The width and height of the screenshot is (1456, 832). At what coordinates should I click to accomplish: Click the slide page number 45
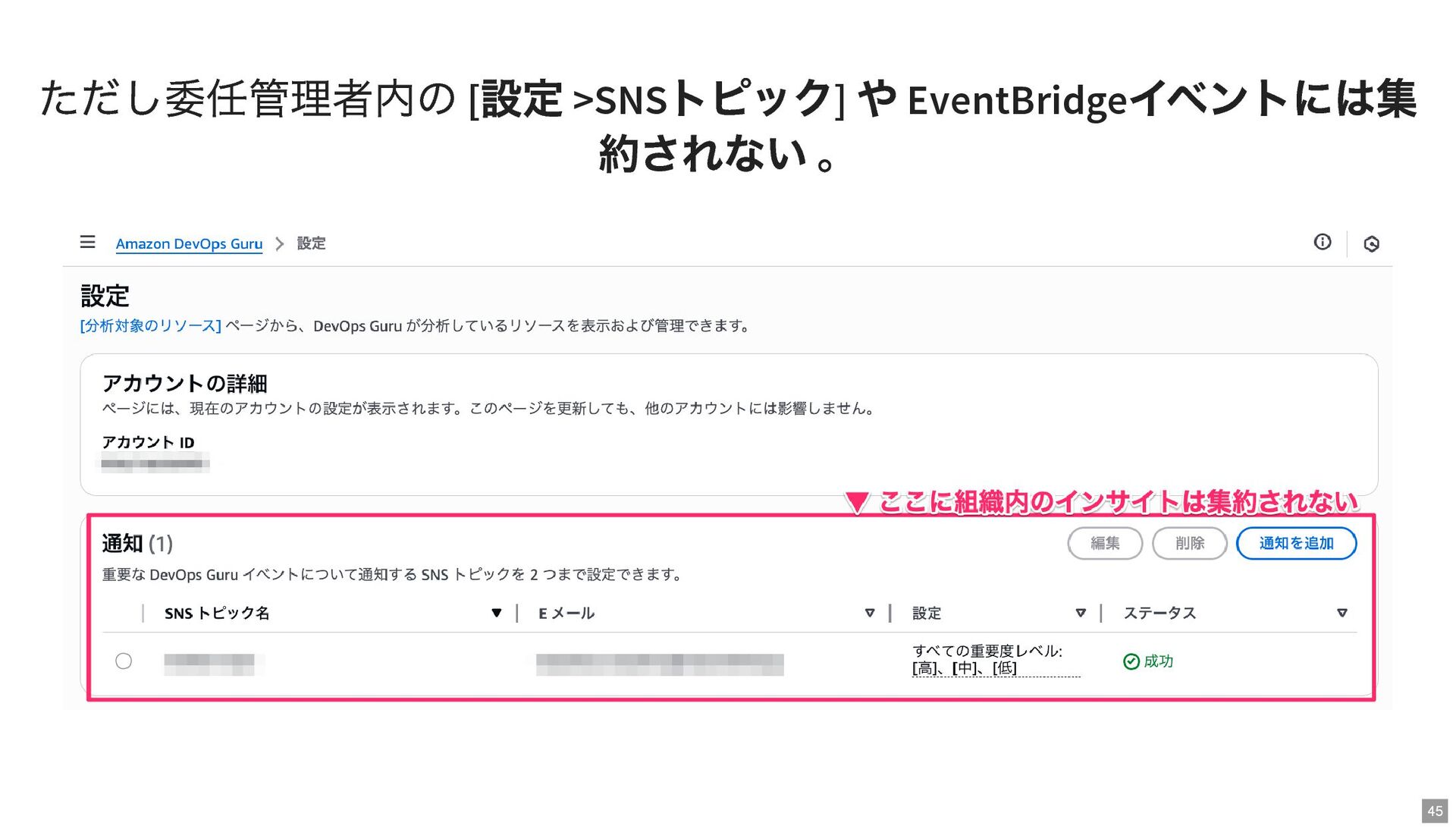click(1434, 811)
